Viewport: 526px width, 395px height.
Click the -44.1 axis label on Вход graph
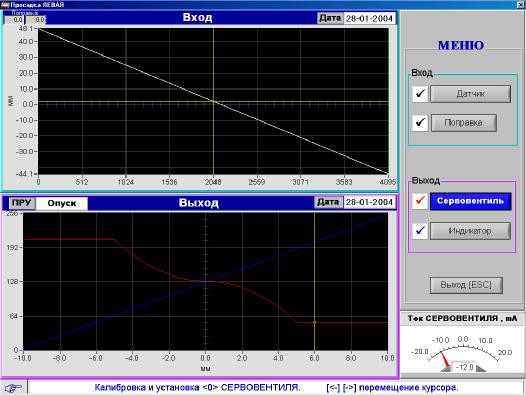[26, 174]
